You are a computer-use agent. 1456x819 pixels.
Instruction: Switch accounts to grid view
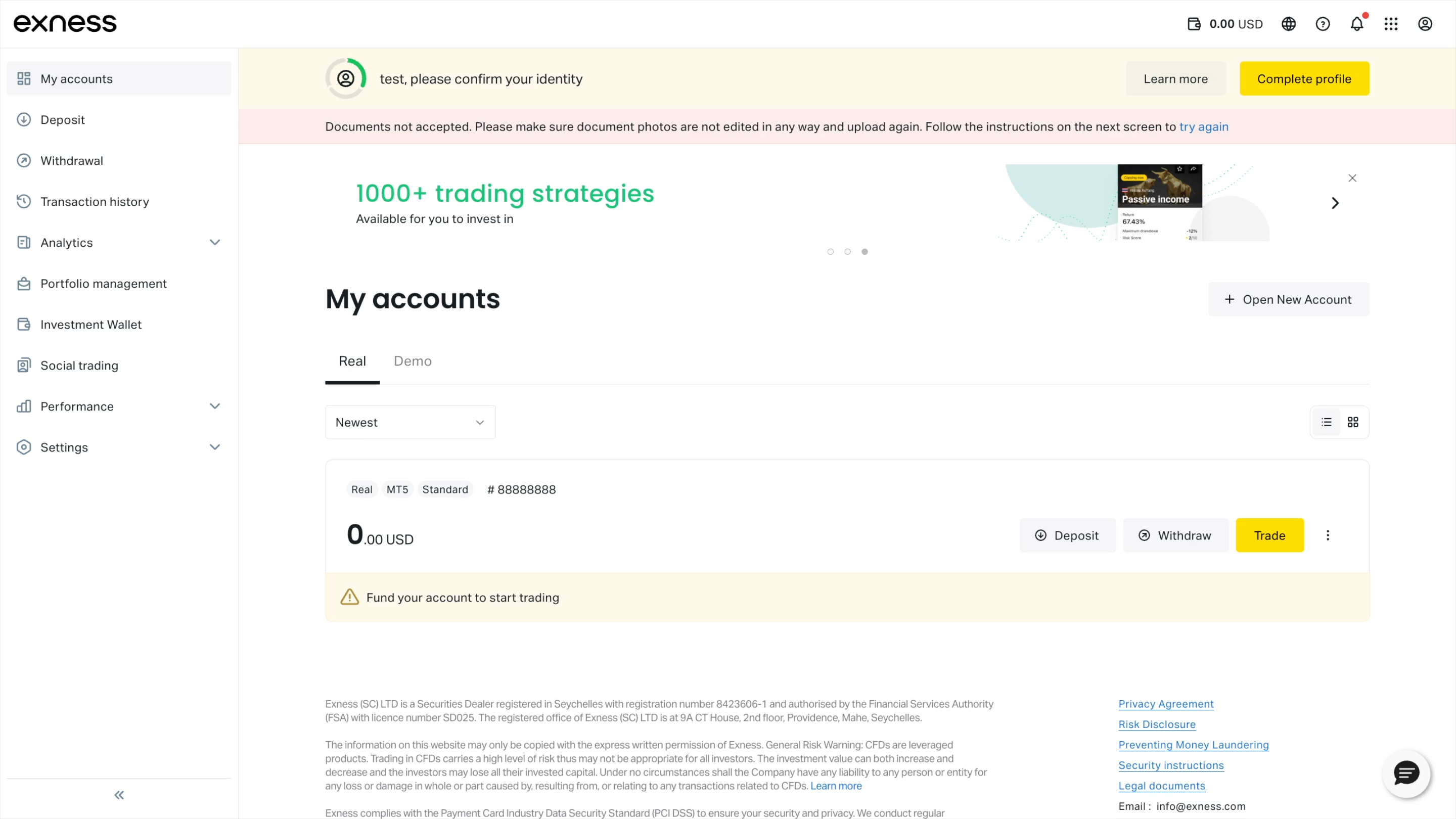click(x=1353, y=422)
